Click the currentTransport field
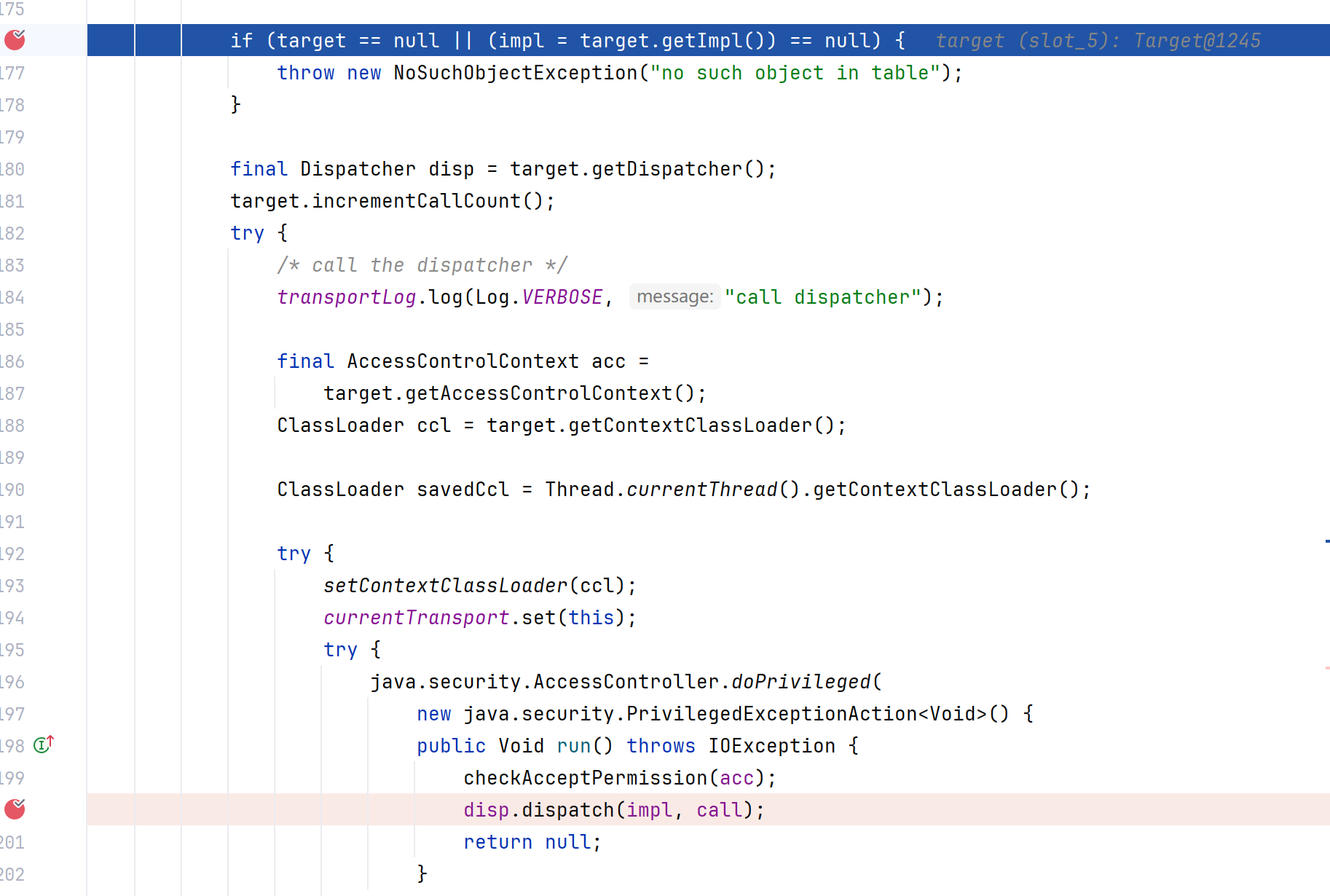 (416, 618)
